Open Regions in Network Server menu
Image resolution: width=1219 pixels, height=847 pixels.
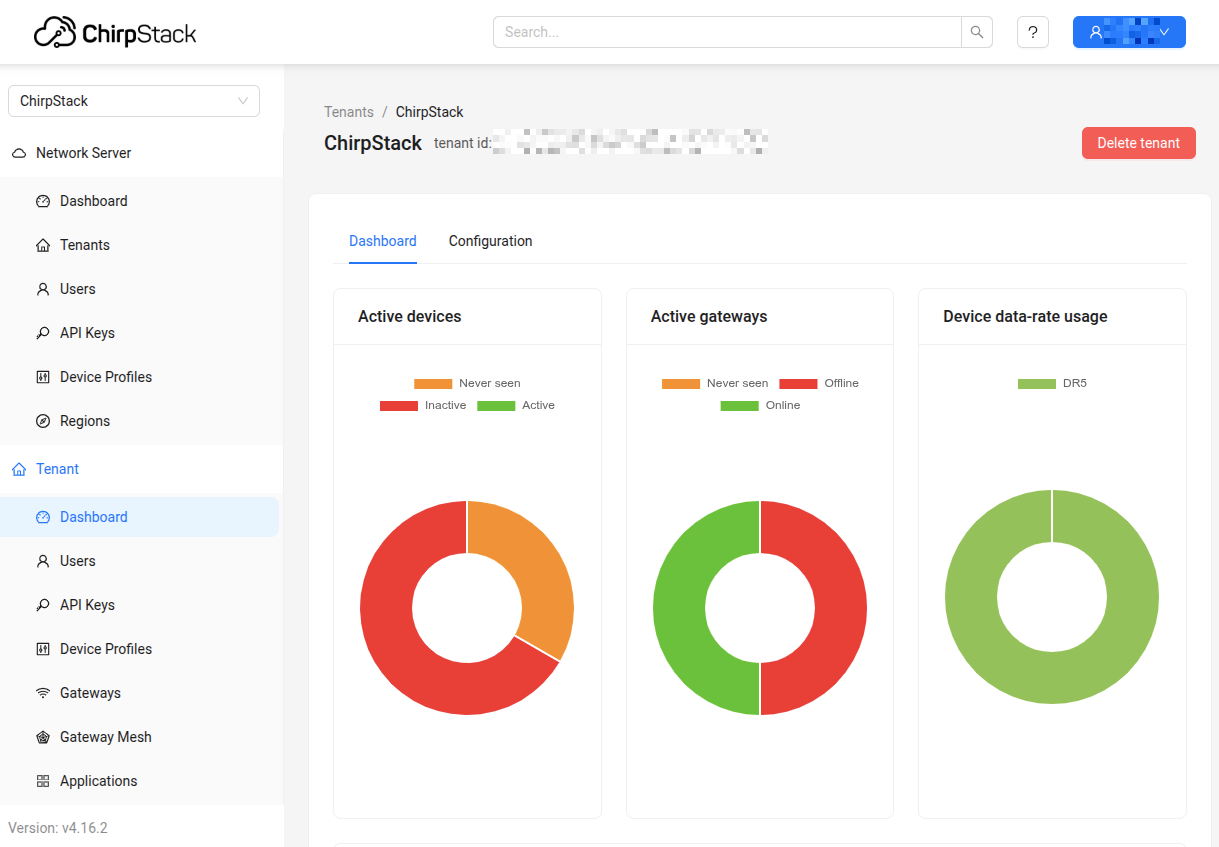coord(141,421)
